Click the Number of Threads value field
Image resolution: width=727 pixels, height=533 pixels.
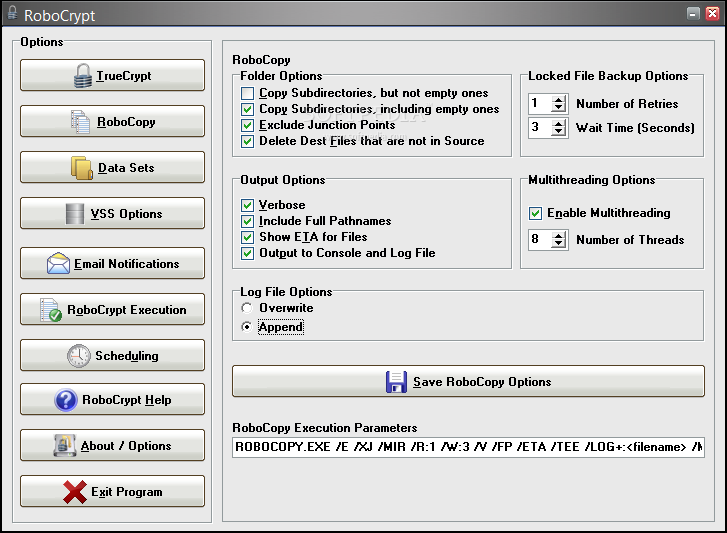540,240
